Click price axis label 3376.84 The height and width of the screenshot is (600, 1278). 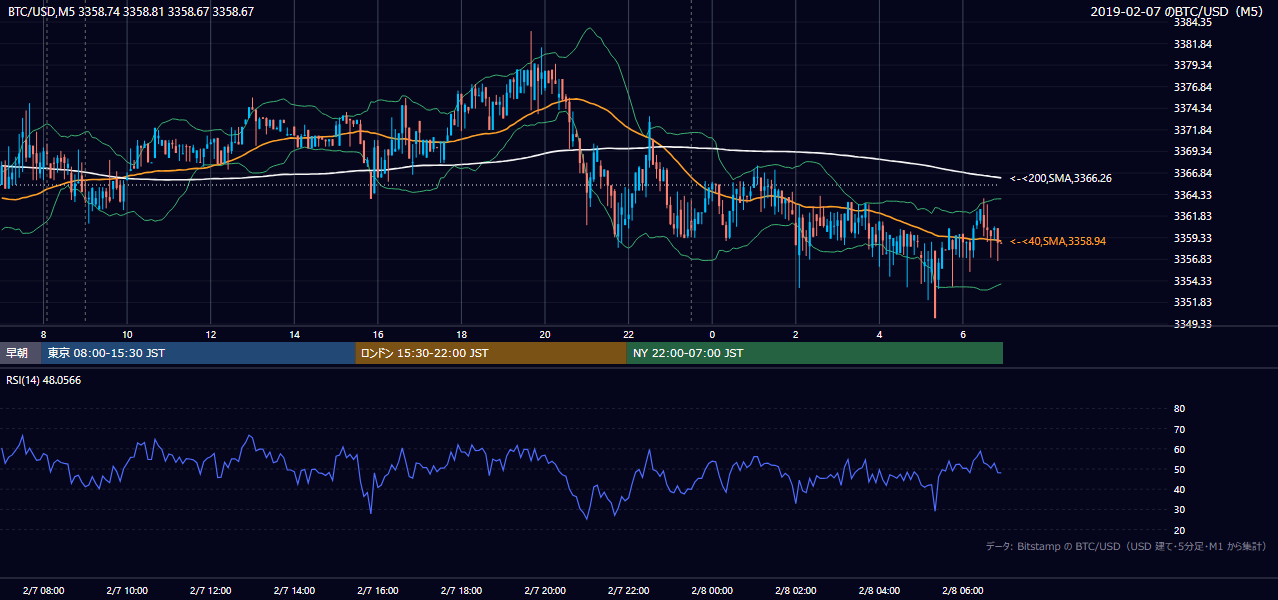click(1193, 87)
